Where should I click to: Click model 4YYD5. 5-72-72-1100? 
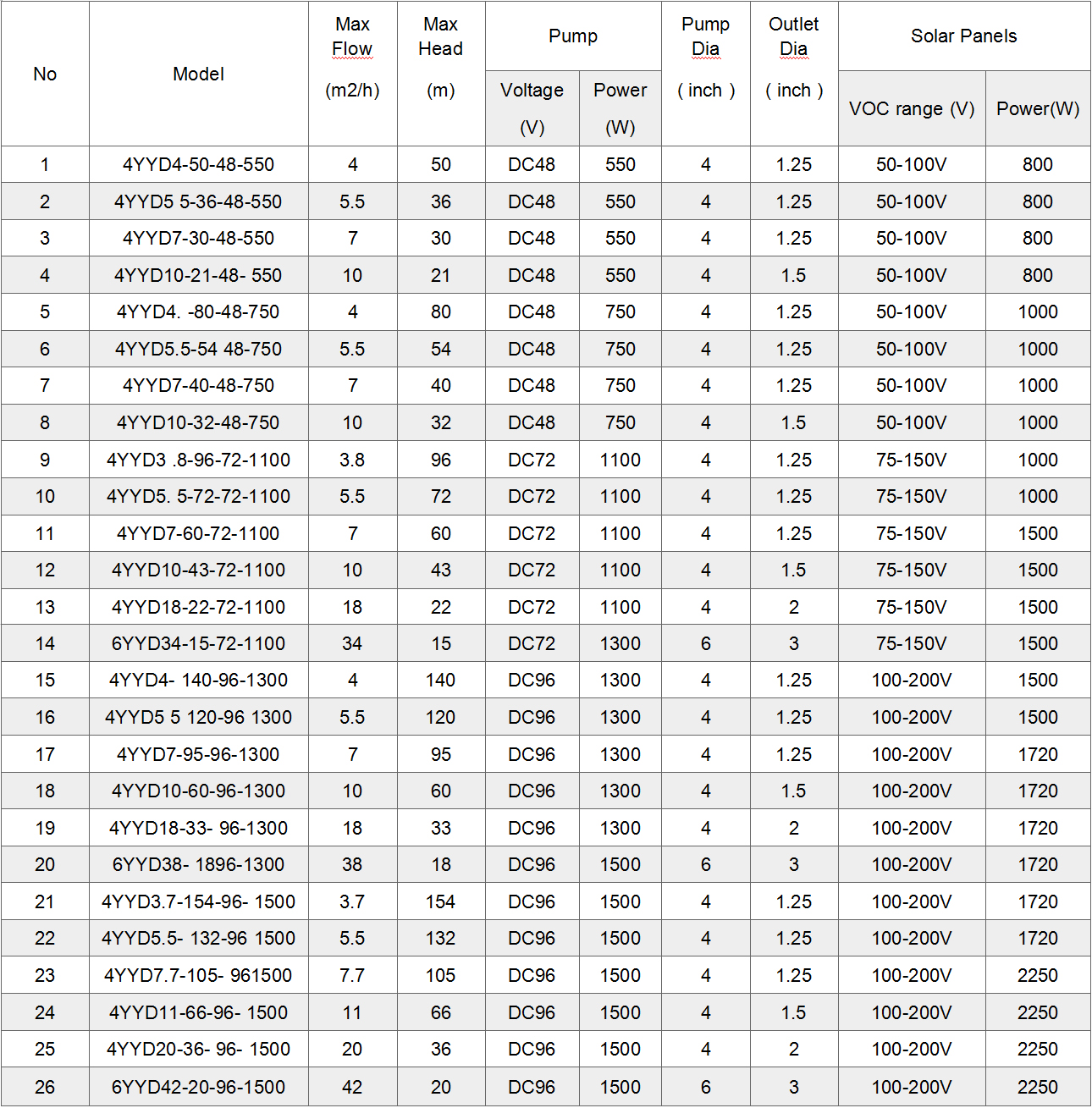(198, 496)
